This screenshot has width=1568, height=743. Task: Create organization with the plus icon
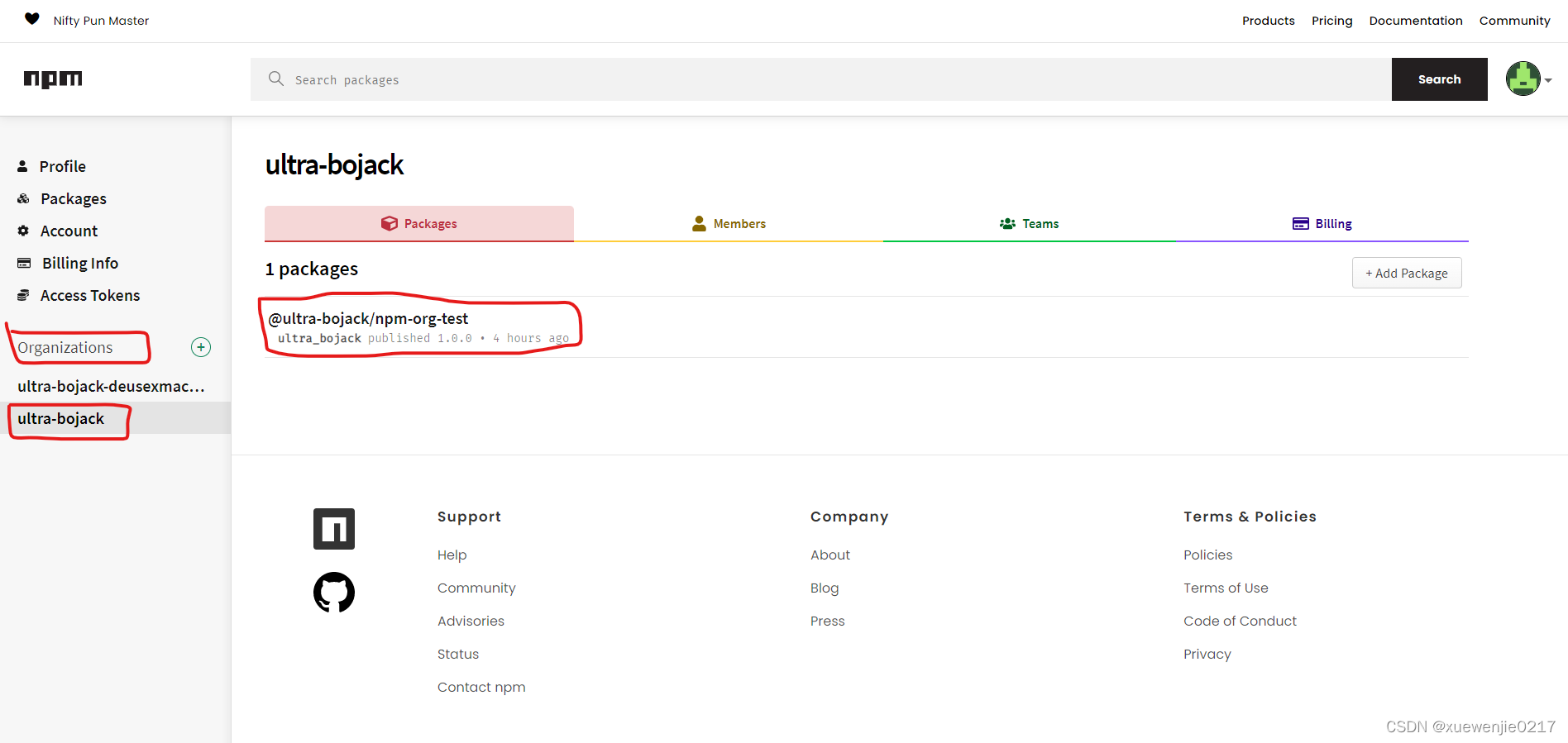click(x=201, y=347)
